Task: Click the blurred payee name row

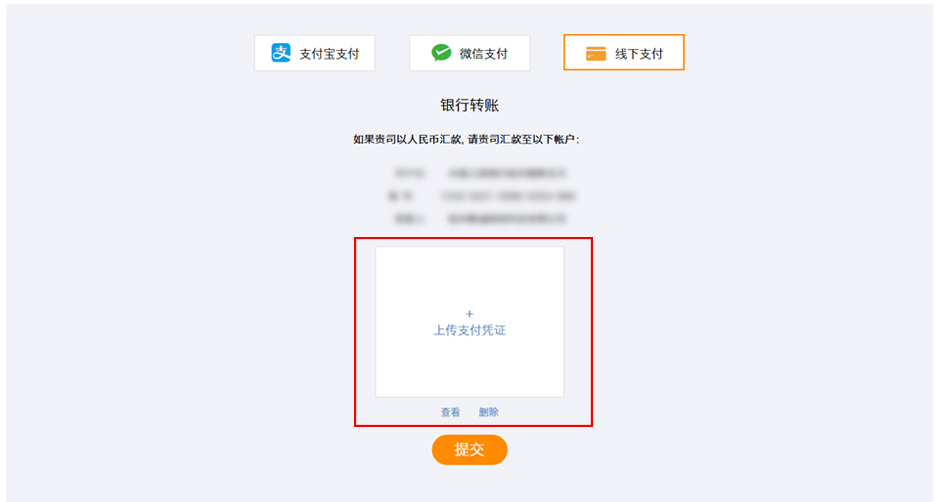Action: click(480, 219)
